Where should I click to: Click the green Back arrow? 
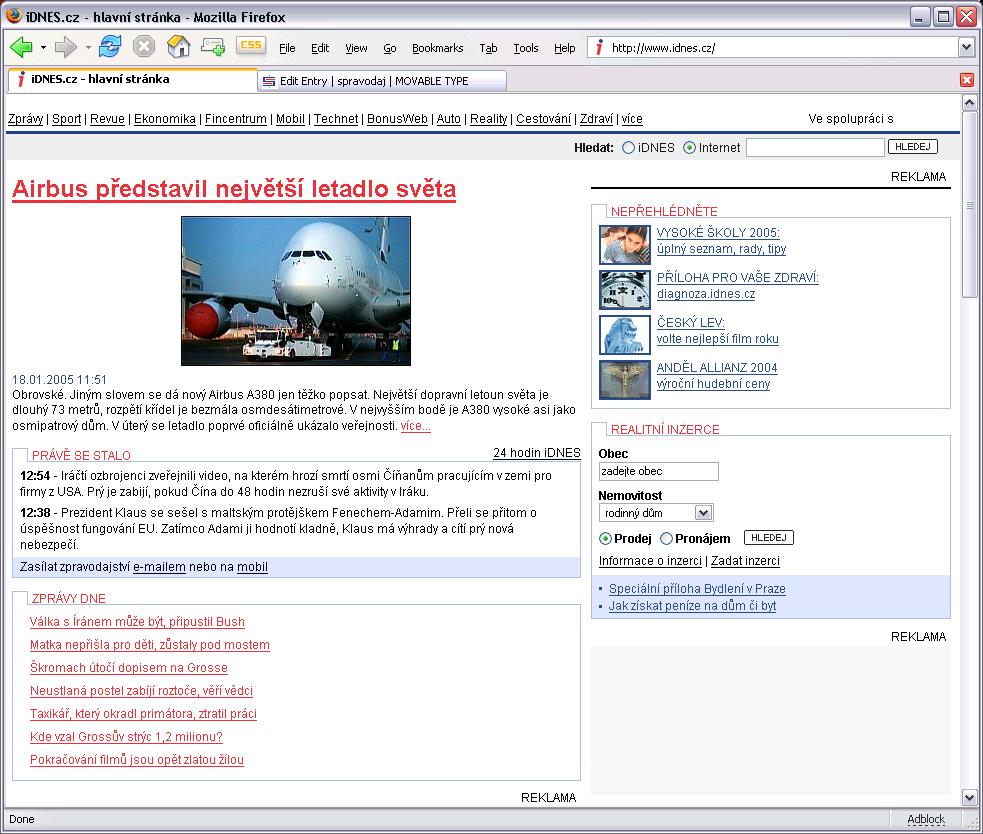(21, 47)
